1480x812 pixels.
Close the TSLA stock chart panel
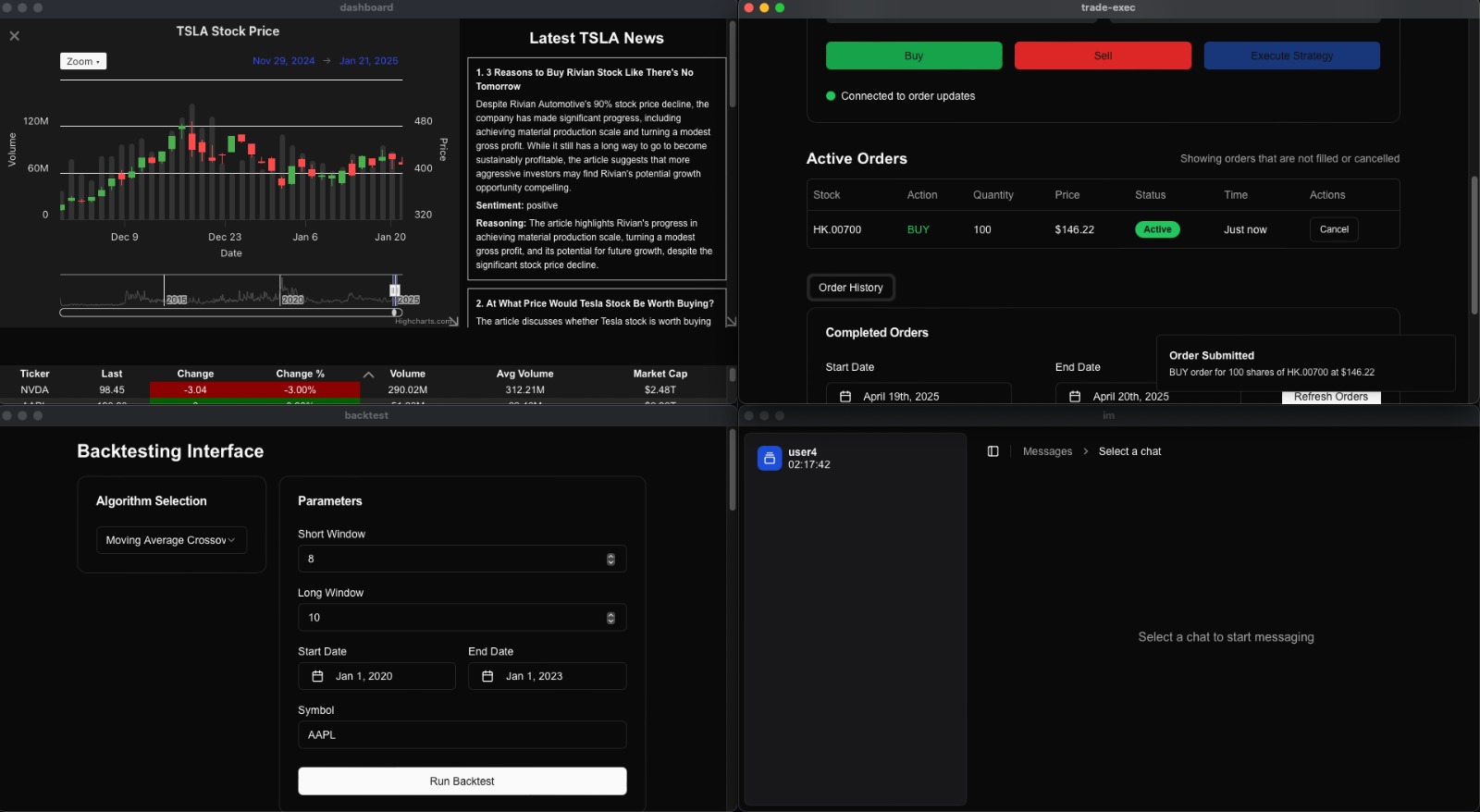click(x=14, y=36)
